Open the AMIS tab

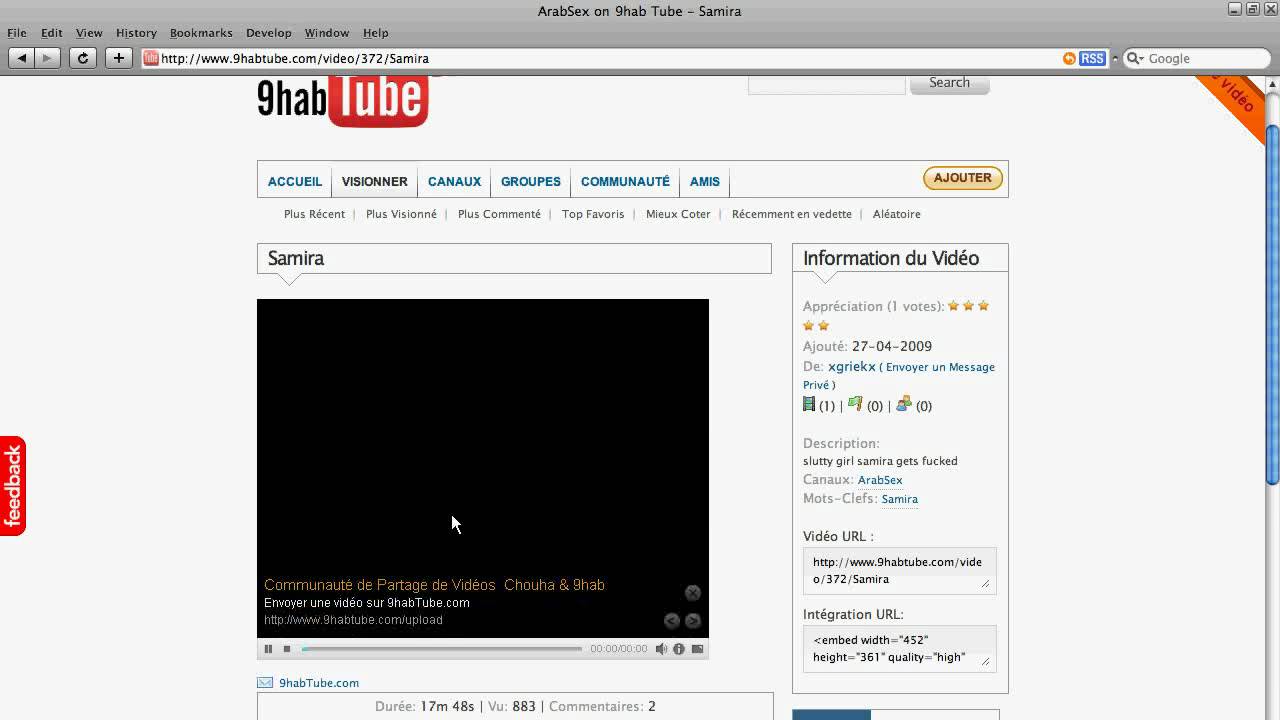coord(705,181)
